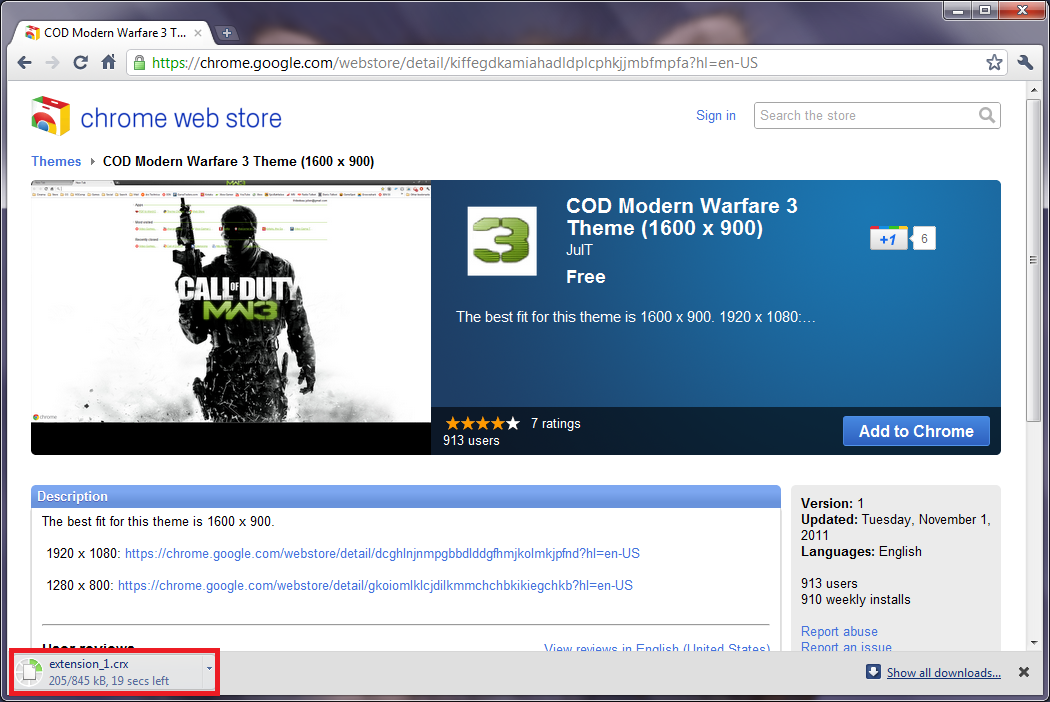1050x702 pixels.
Task: Open the extension_1.crx download options arrow
Action: pos(210,669)
